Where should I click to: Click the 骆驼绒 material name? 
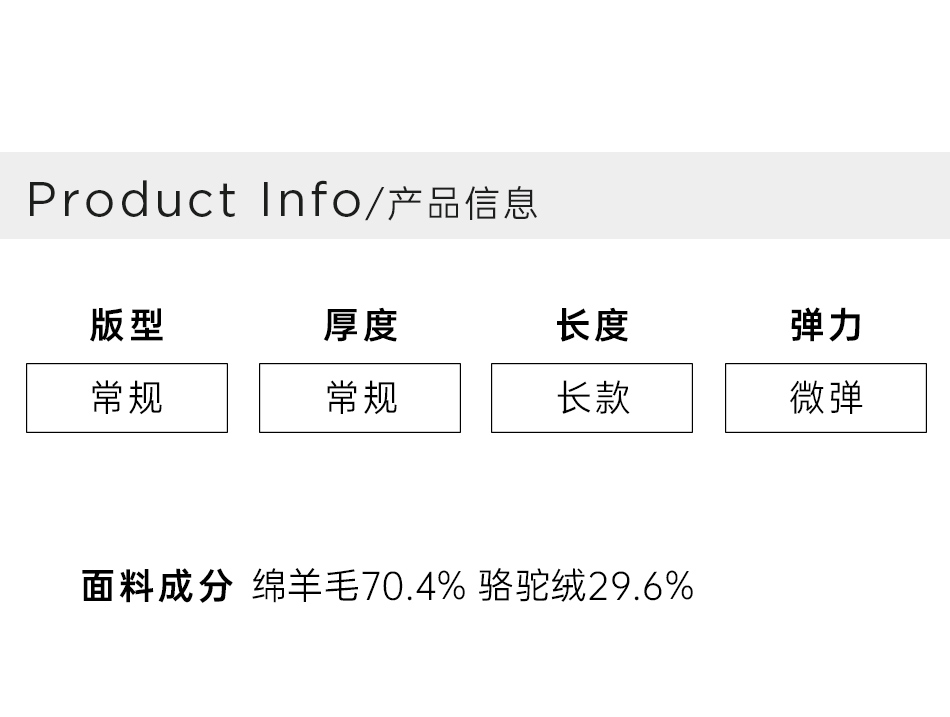click(x=532, y=586)
